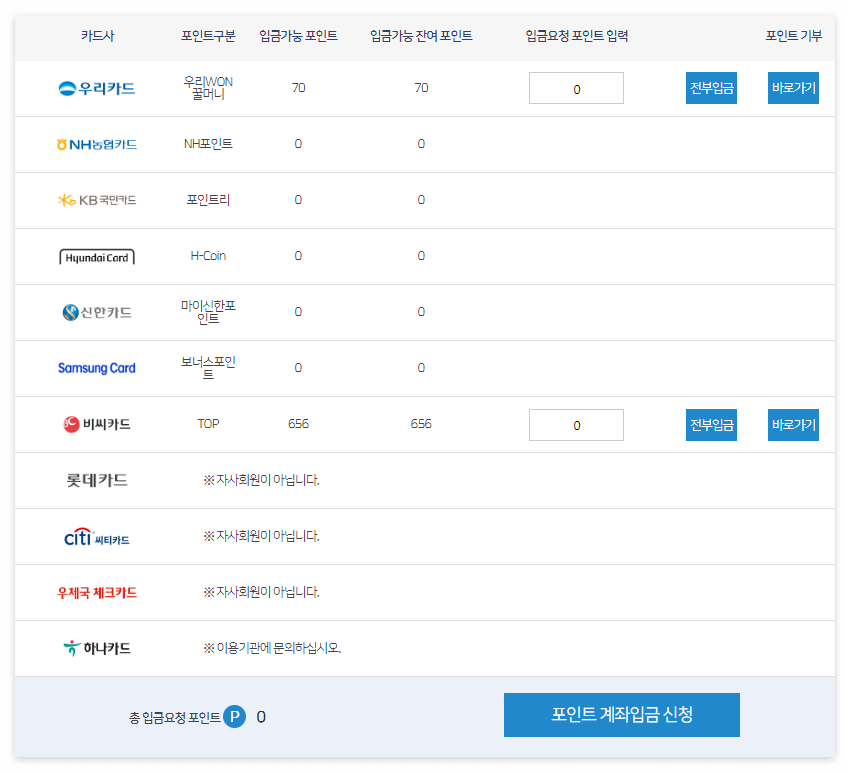Click 바로가기 in the TOP points row
Image resolution: width=850 pixels, height=772 pixels.
(793, 424)
